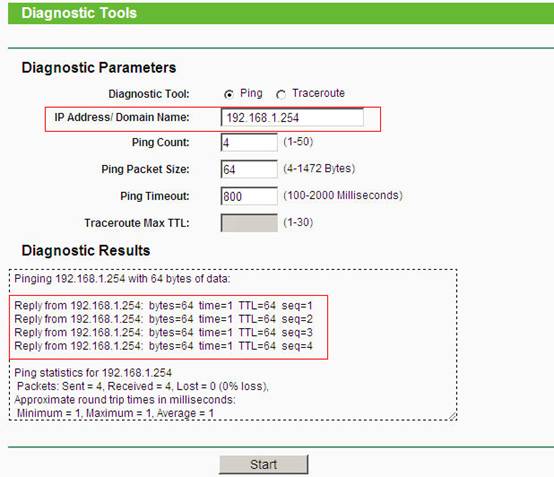Viewport: 554px width, 477px height.
Task: Focus the Ping Count field
Action: tap(249, 142)
